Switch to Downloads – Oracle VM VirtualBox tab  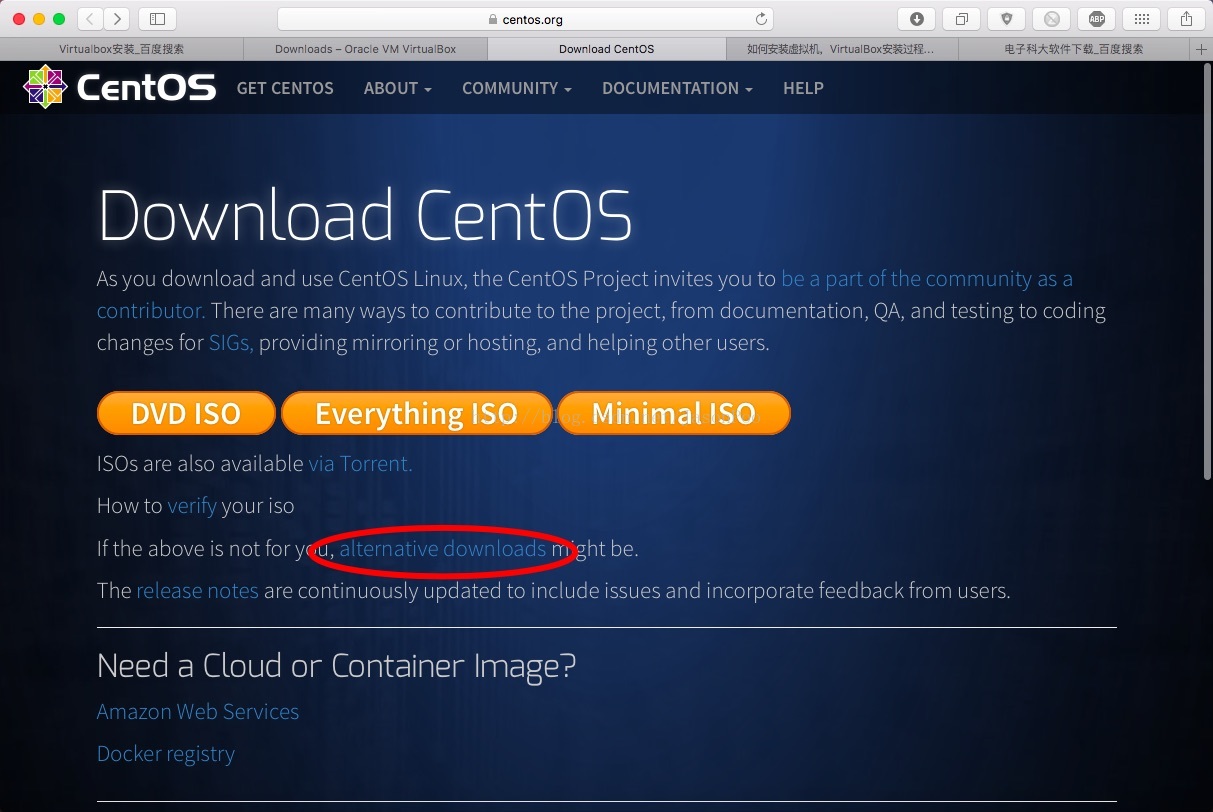pyautogui.click(x=365, y=49)
